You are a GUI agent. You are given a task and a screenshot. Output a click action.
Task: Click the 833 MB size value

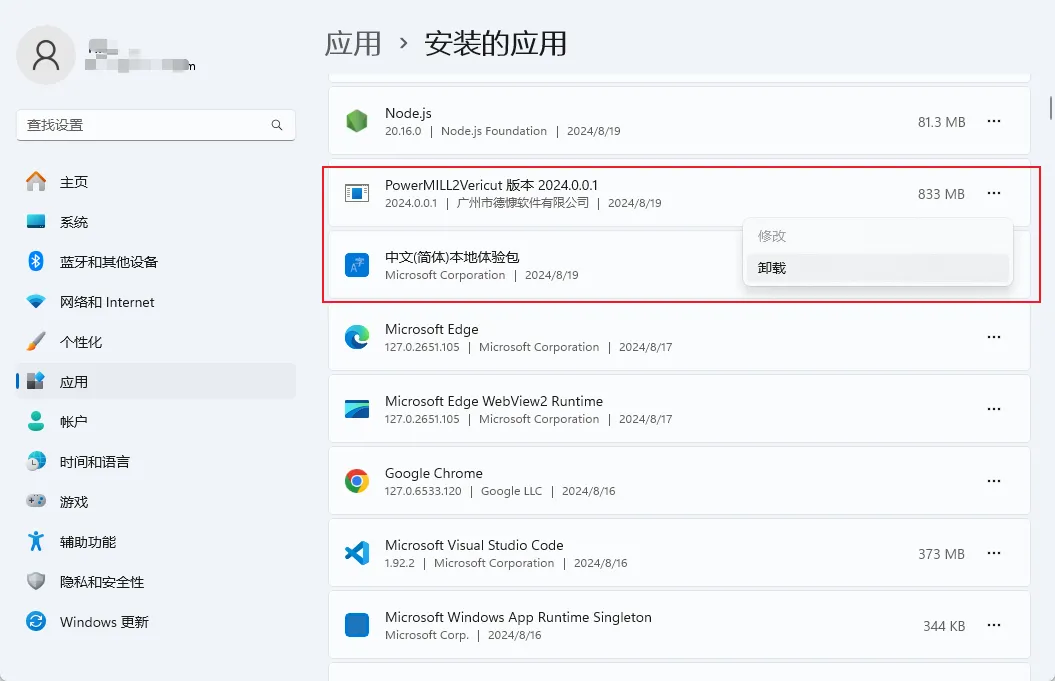(x=941, y=194)
